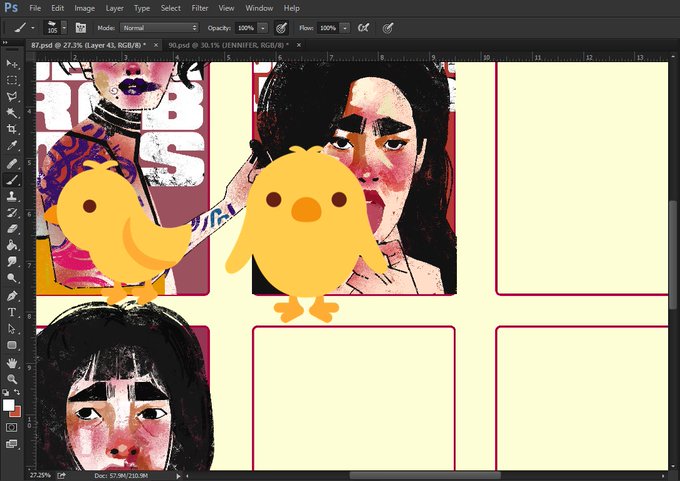
Task: Enable airbrush-style build-up
Action: pos(363,28)
